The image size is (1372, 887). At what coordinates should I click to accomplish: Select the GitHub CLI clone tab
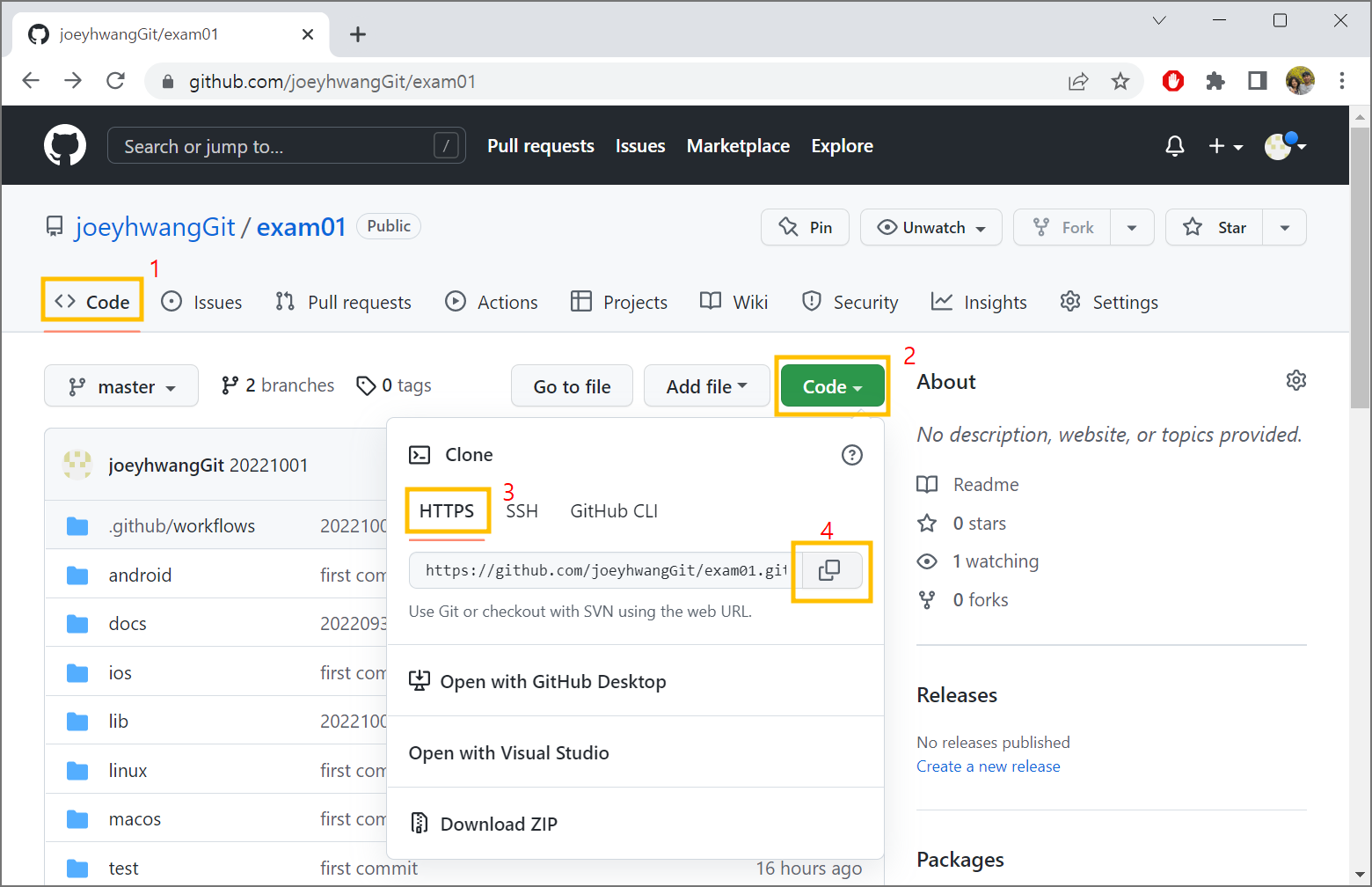click(614, 511)
